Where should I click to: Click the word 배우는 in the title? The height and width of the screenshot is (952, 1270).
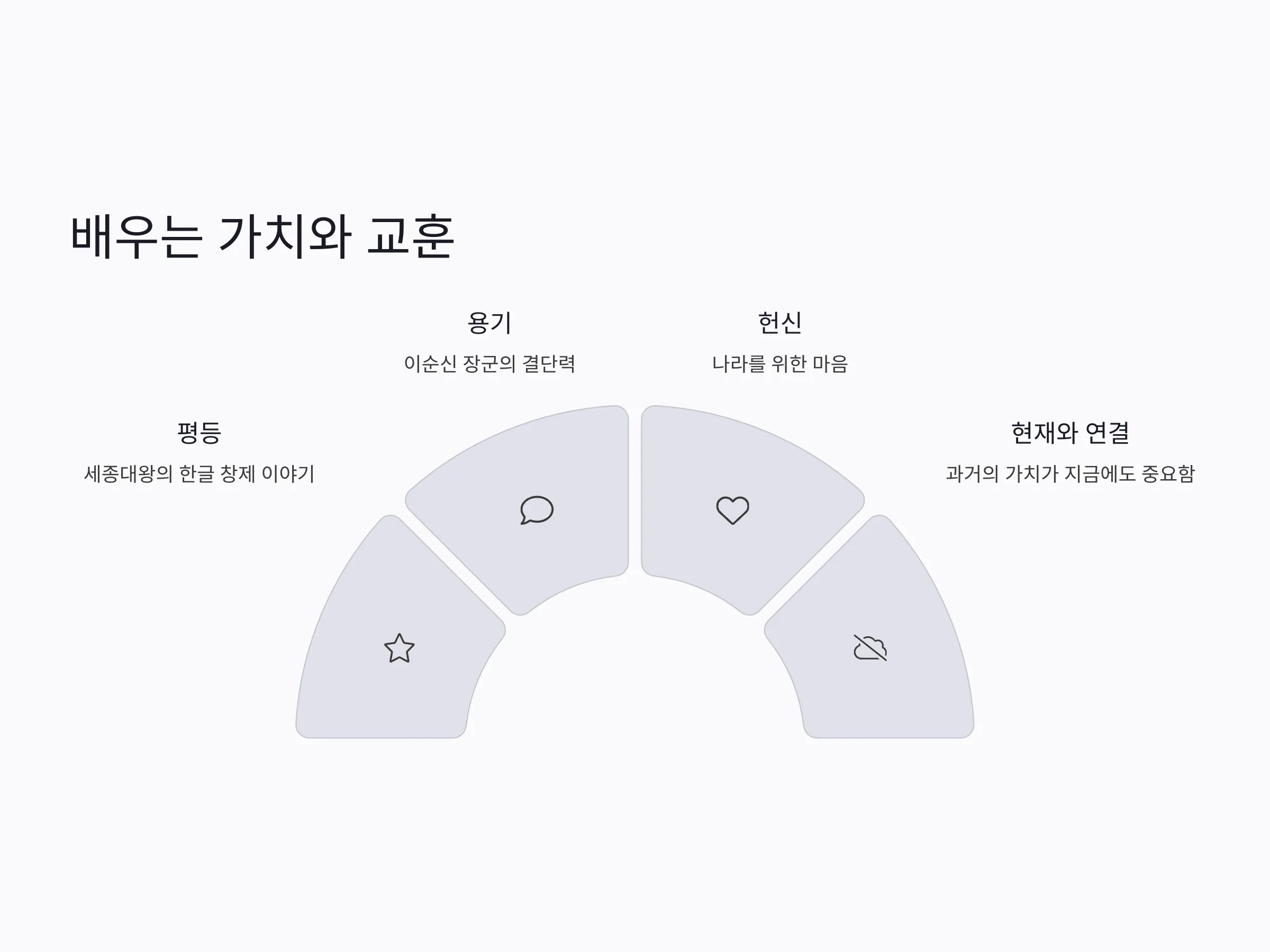tap(137, 236)
